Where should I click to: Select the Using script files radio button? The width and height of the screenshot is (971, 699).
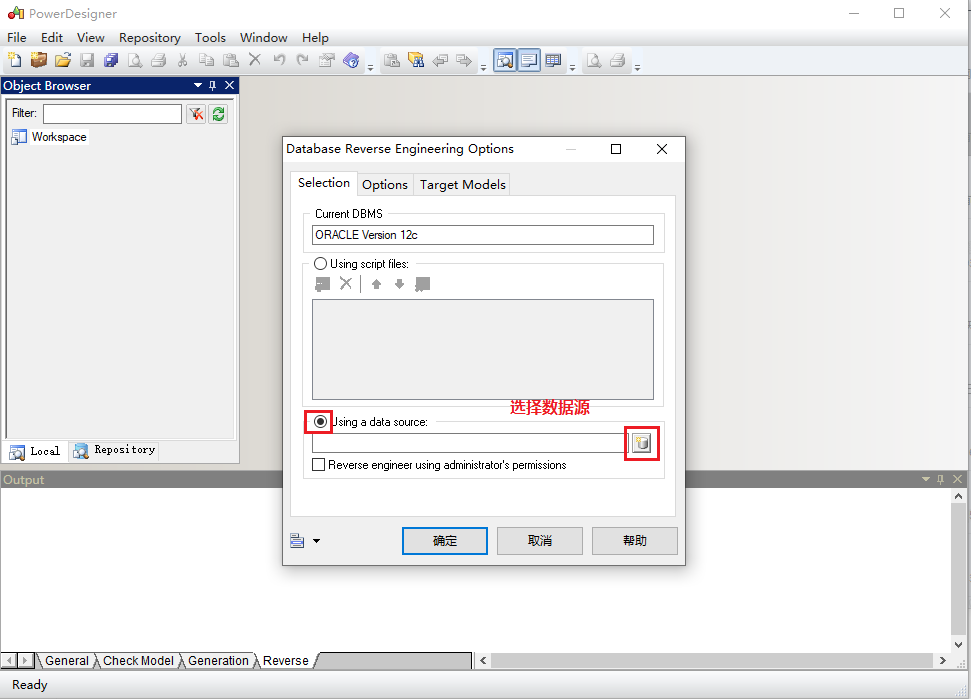[x=320, y=264]
